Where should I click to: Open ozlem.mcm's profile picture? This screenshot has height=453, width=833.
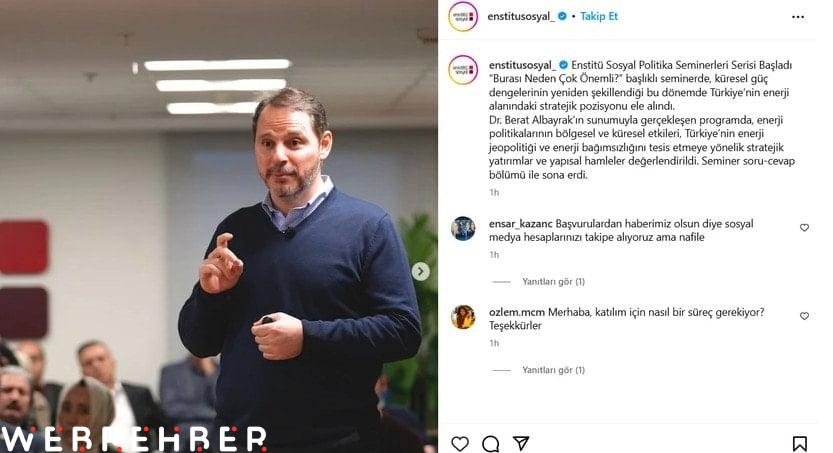click(x=463, y=317)
